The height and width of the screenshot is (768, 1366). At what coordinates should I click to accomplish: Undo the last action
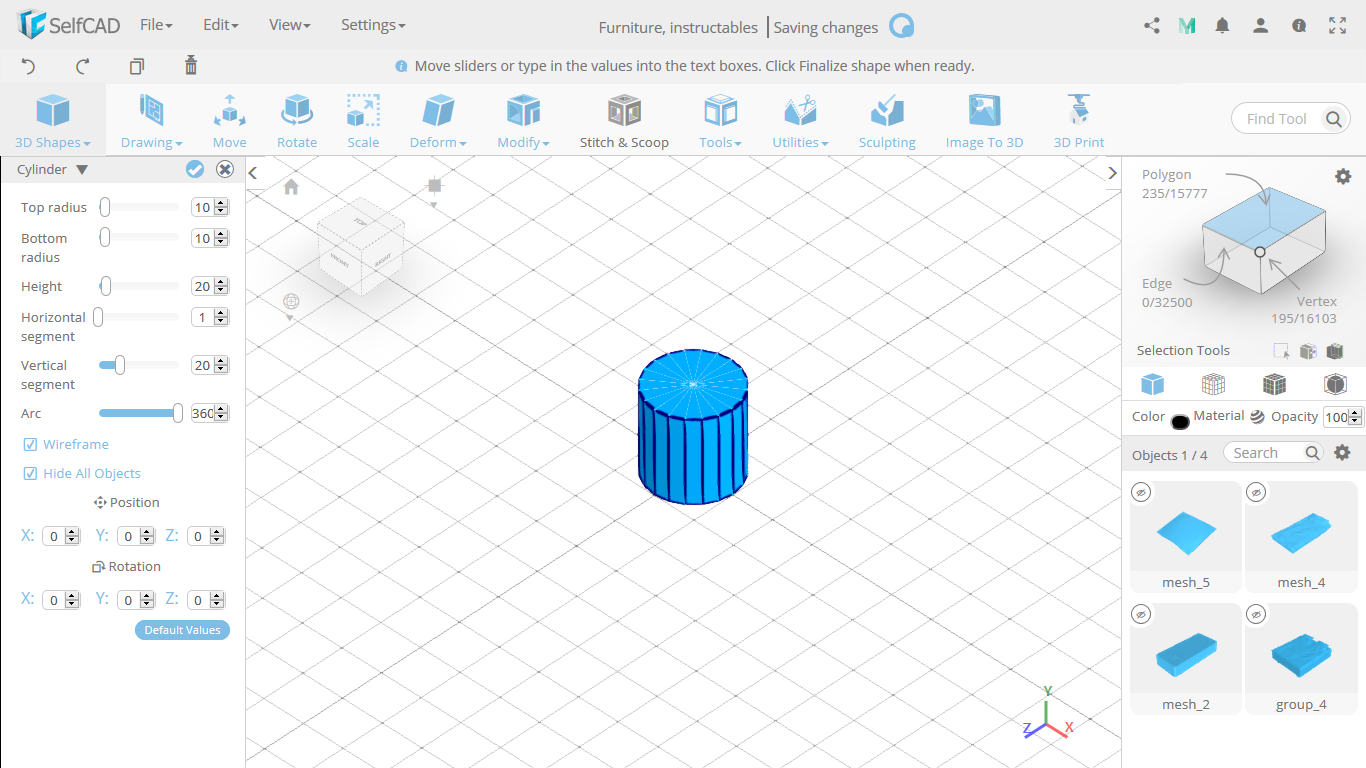[28, 66]
